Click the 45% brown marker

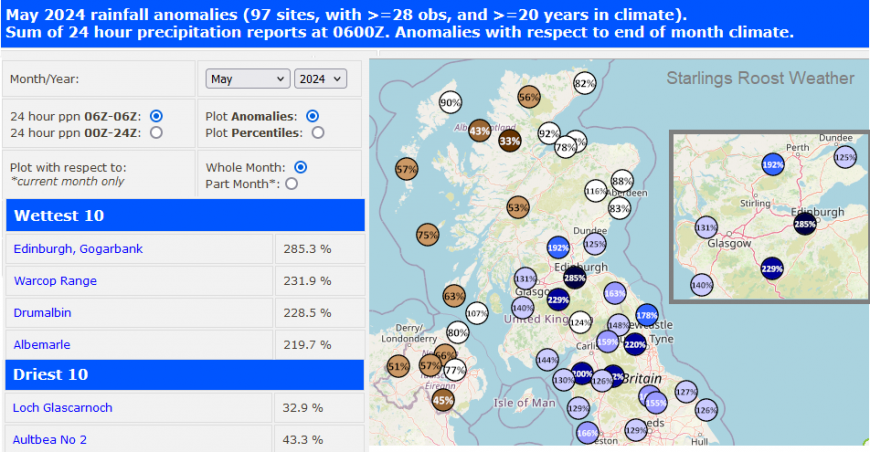click(443, 400)
